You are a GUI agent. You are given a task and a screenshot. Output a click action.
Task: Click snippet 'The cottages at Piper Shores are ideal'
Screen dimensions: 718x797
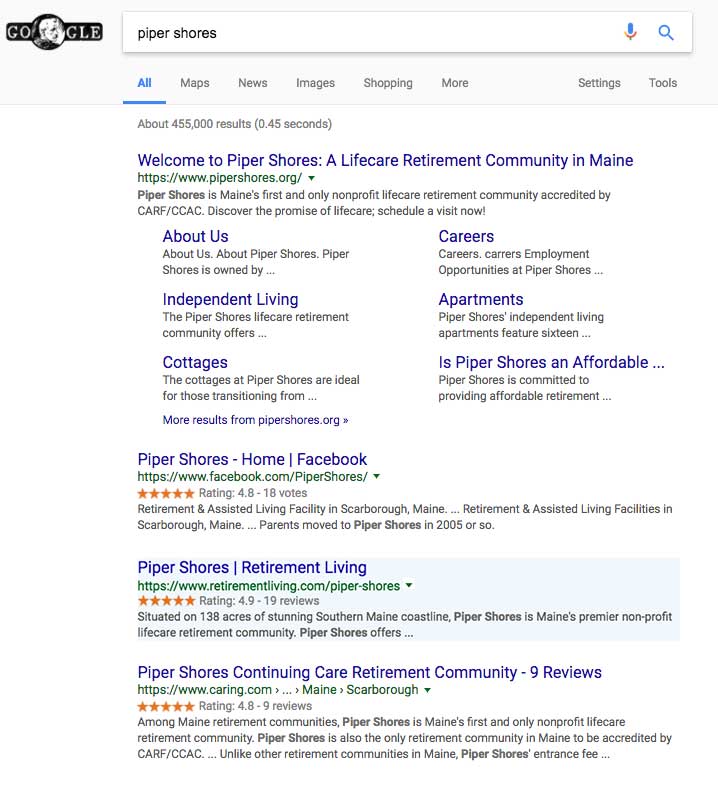click(x=261, y=388)
